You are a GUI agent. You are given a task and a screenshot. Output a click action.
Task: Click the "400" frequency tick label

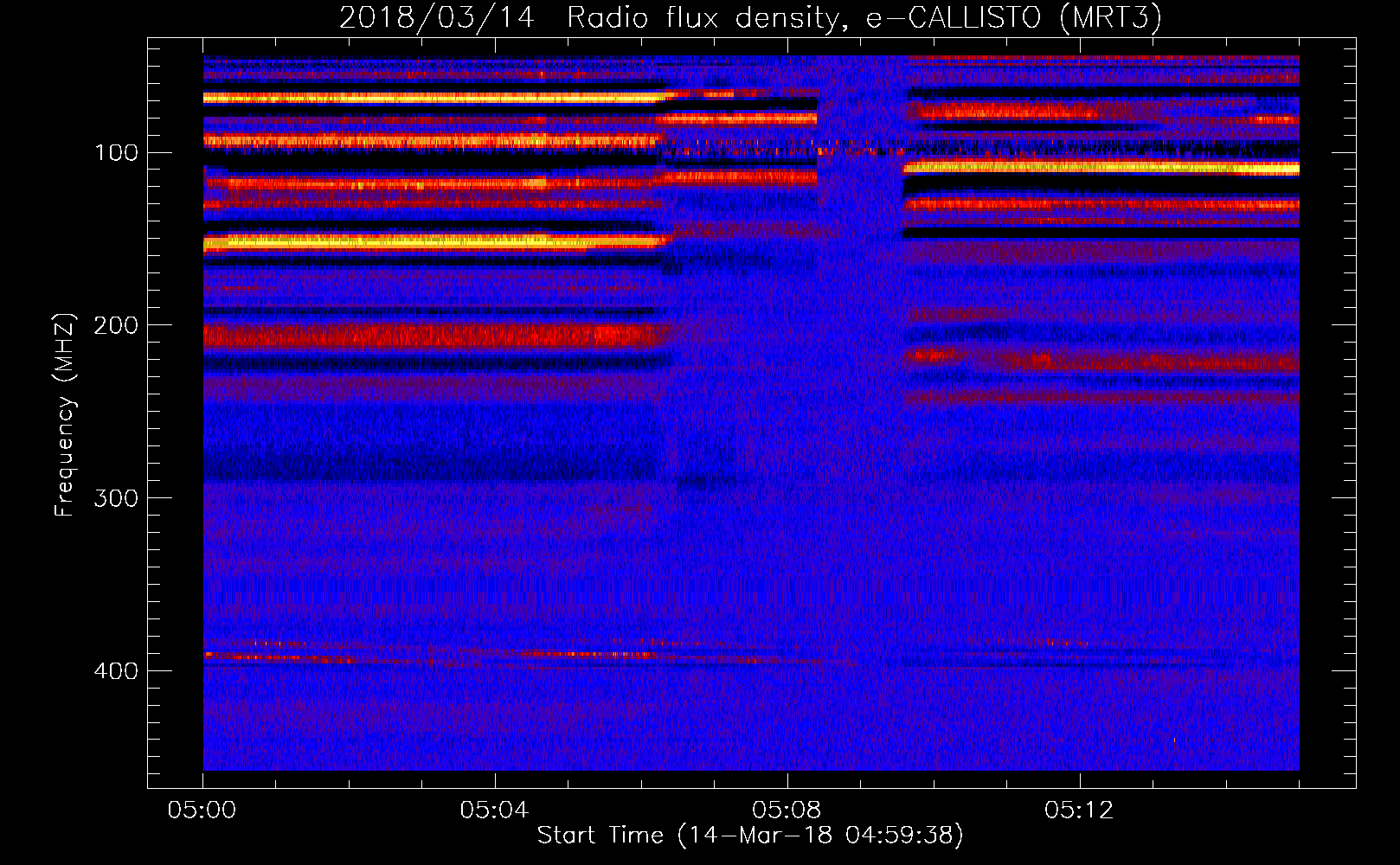(x=116, y=671)
